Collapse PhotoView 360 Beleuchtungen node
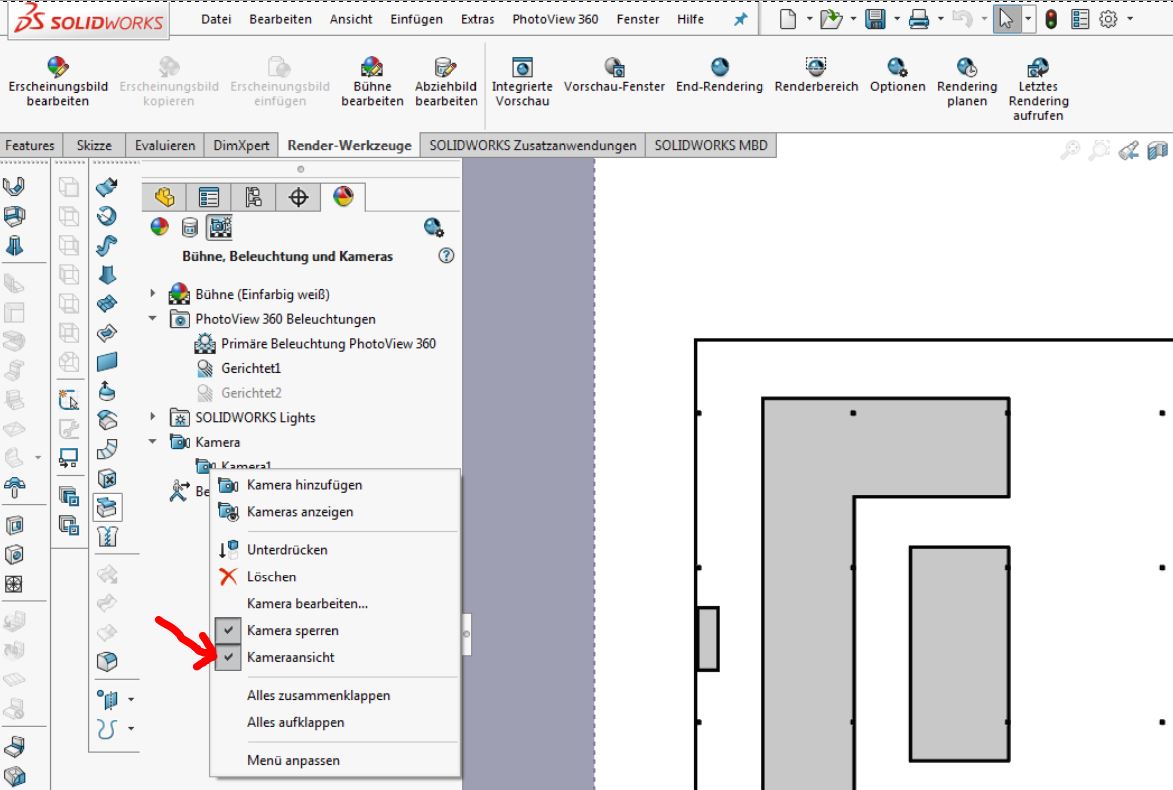This screenshot has width=1173, height=790. click(x=153, y=319)
